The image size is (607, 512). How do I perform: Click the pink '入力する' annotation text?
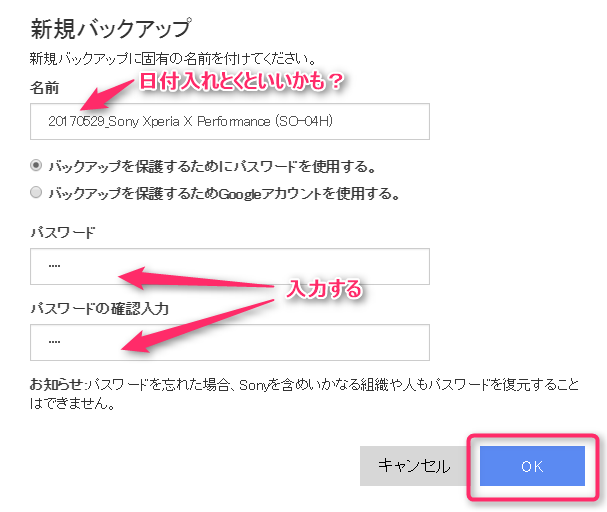[x=323, y=289]
